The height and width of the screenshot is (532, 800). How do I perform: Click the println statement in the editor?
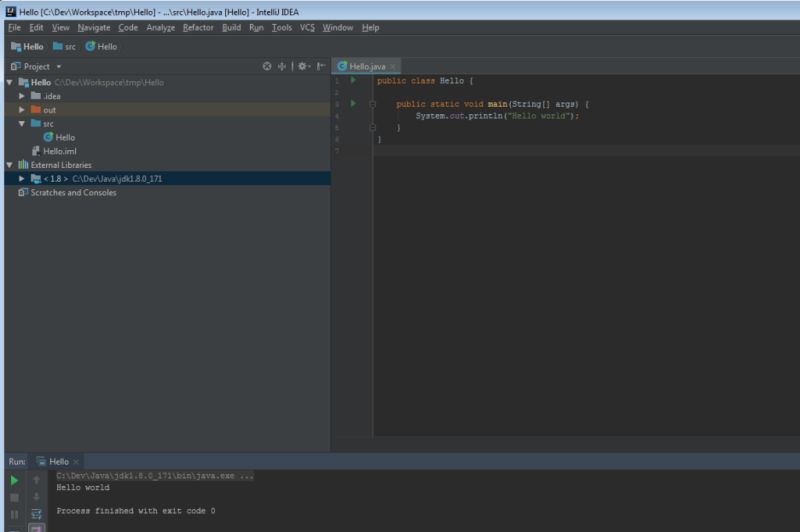(497, 116)
